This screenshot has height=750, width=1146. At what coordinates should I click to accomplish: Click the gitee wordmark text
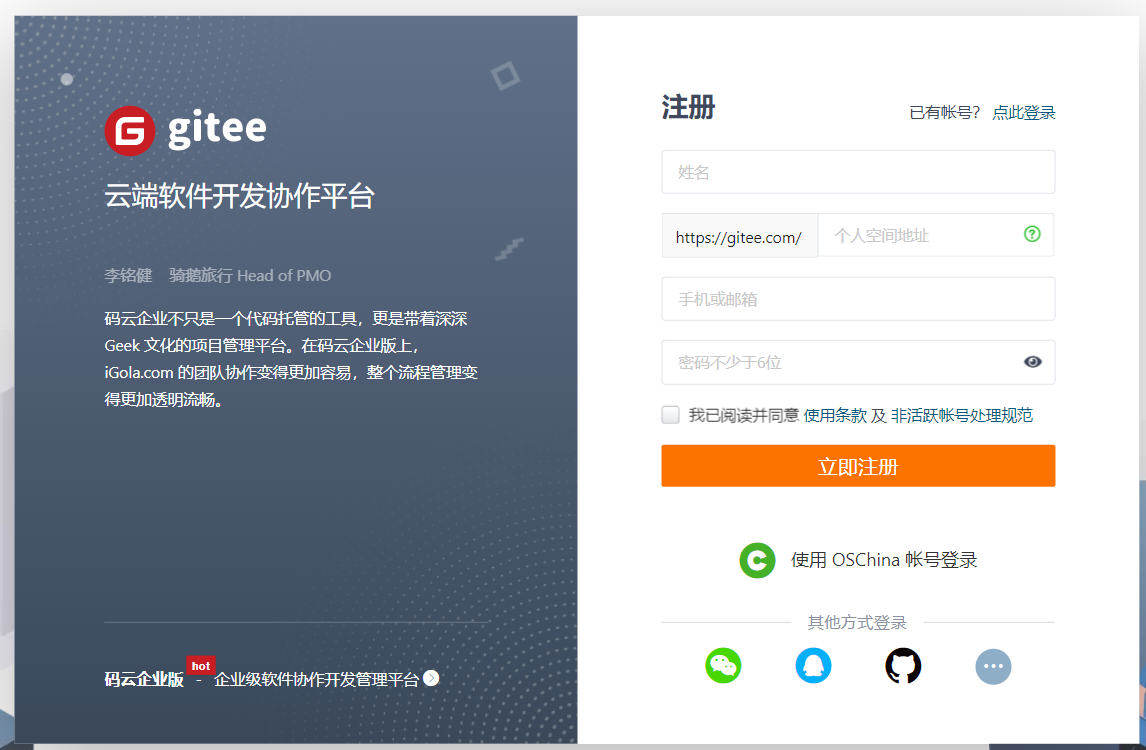[217, 129]
